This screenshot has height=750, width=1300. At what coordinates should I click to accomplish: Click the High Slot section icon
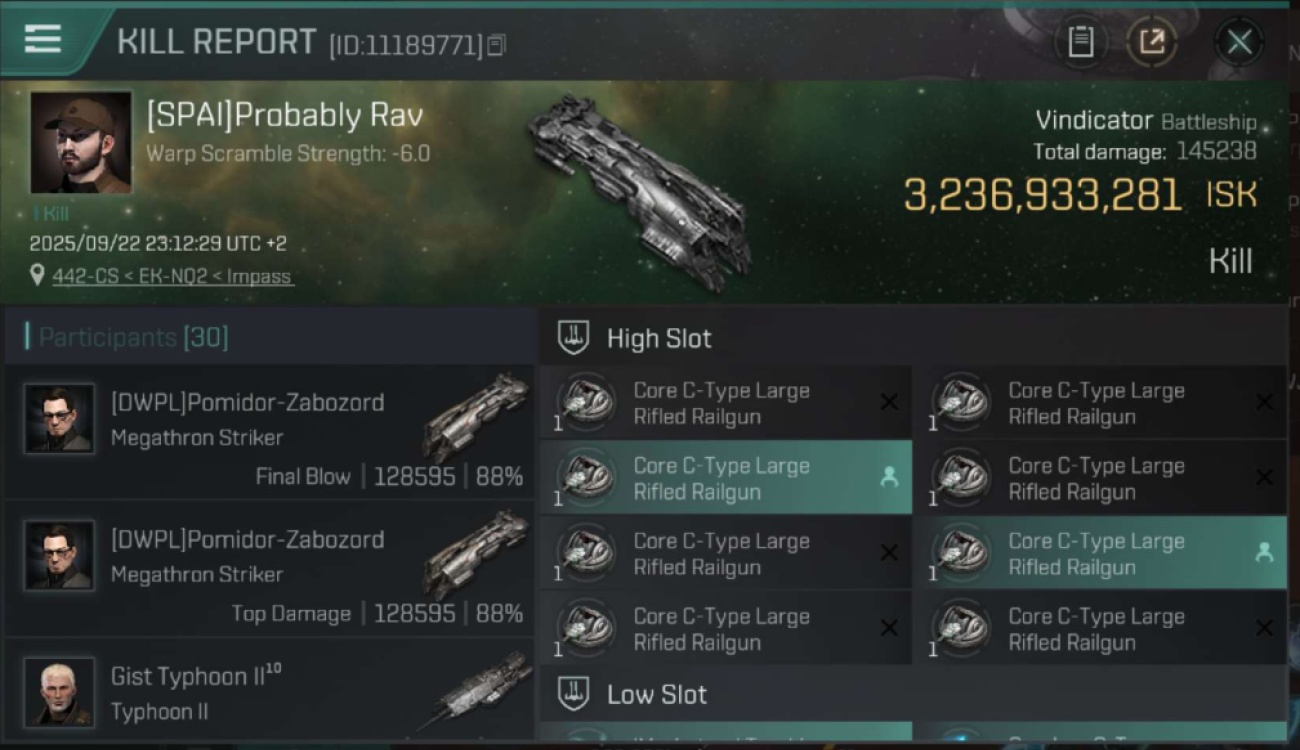[573, 338]
